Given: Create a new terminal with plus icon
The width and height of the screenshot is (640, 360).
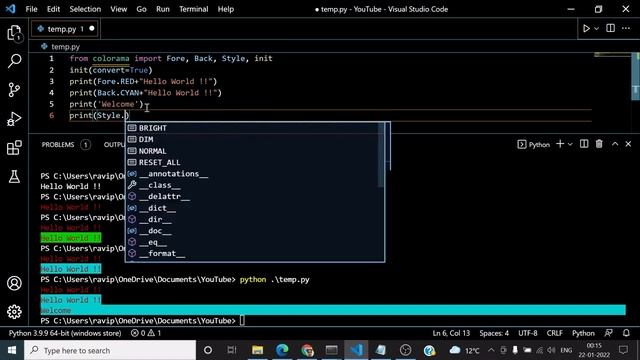Looking at the screenshot, I should coord(560,144).
